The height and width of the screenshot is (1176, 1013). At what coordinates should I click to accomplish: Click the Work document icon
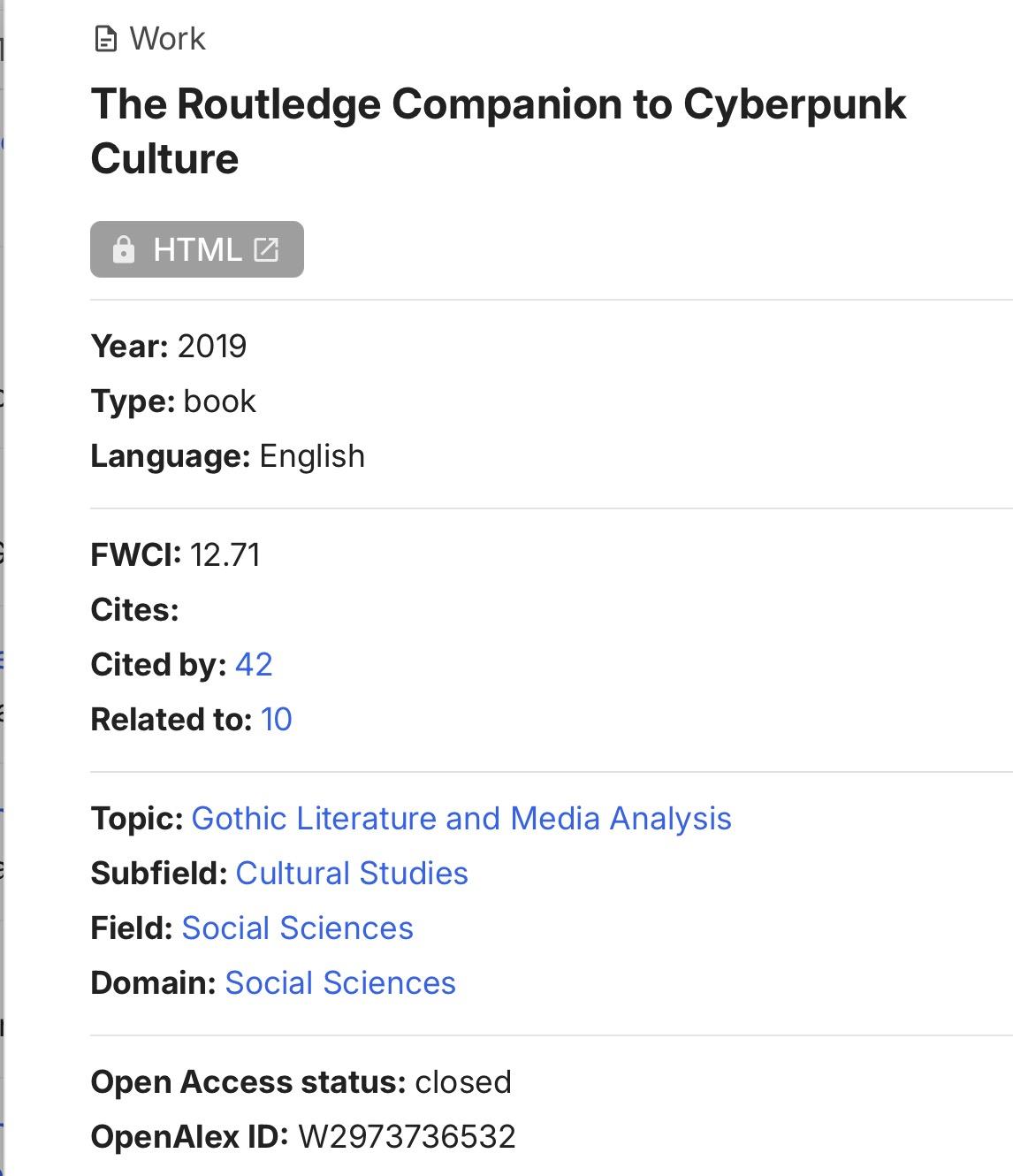[x=105, y=40]
